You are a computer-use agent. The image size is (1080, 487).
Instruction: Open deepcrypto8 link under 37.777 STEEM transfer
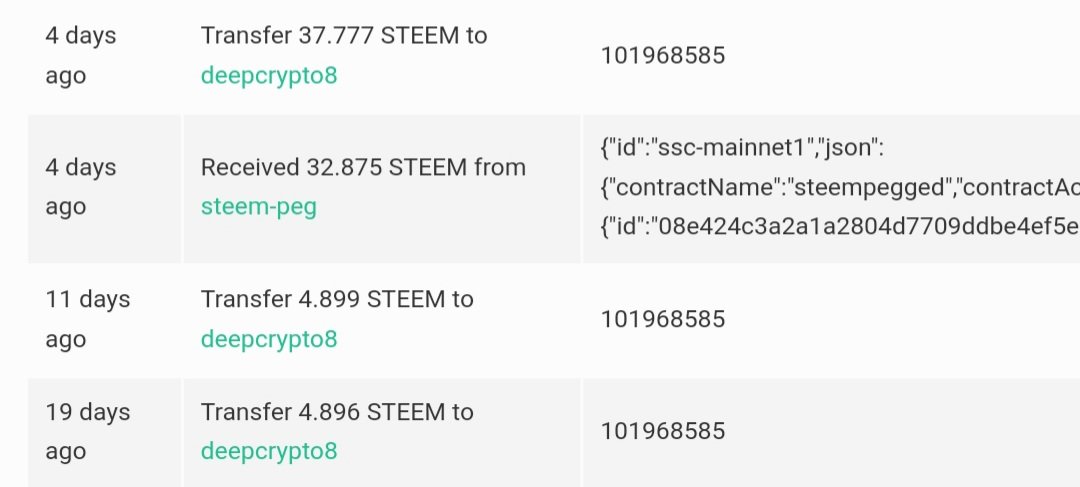point(269,76)
